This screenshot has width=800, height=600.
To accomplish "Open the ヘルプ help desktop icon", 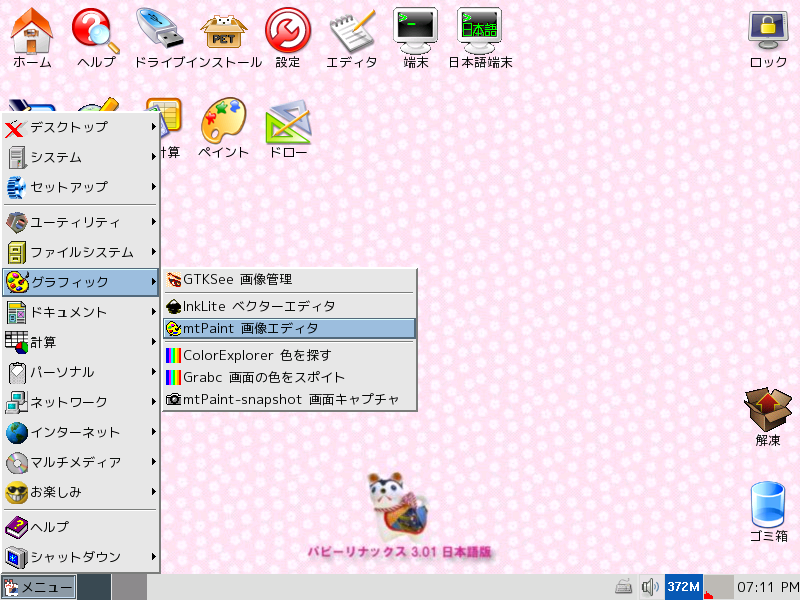I will [x=96, y=30].
